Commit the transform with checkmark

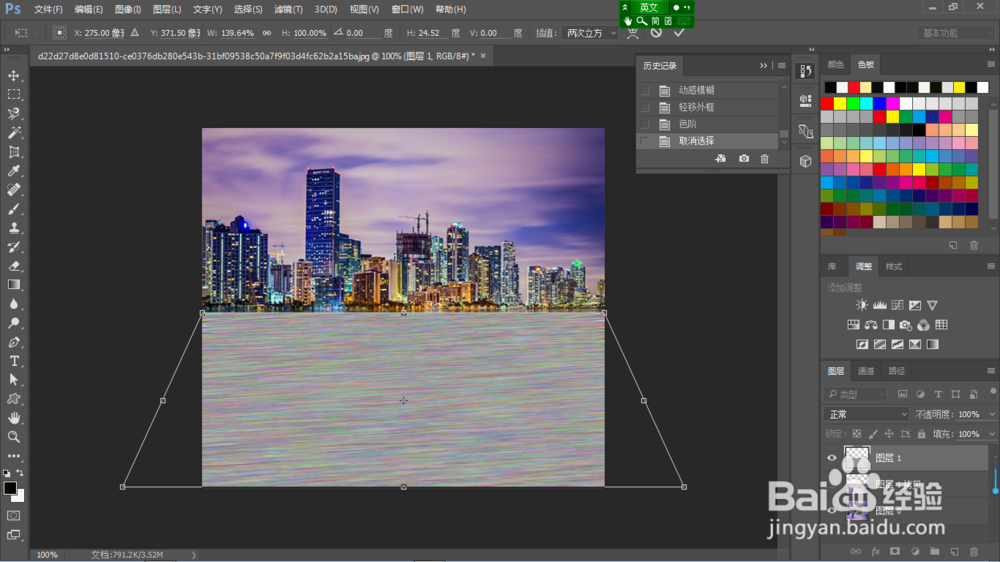tap(679, 33)
